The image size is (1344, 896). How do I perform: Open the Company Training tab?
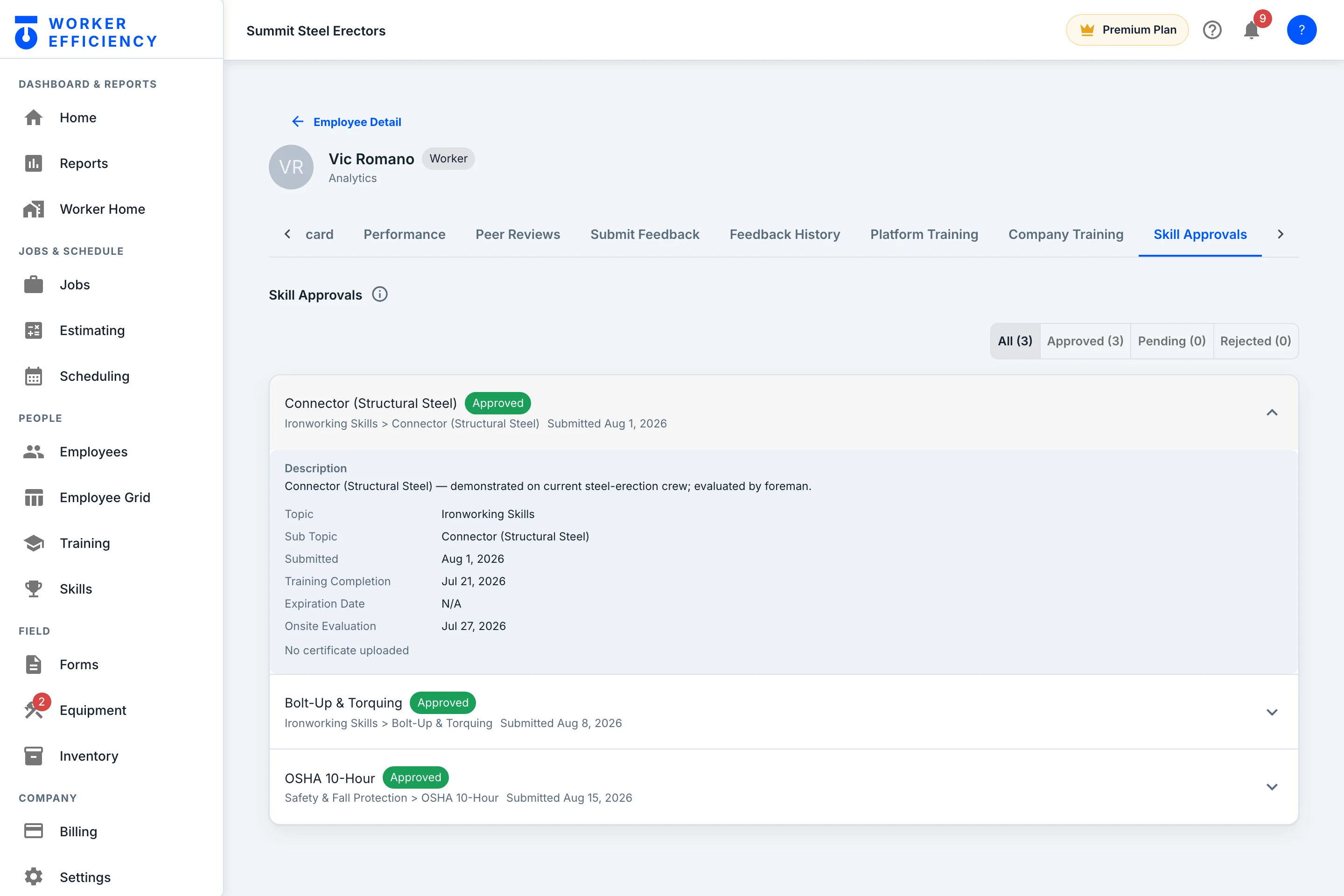click(1066, 234)
